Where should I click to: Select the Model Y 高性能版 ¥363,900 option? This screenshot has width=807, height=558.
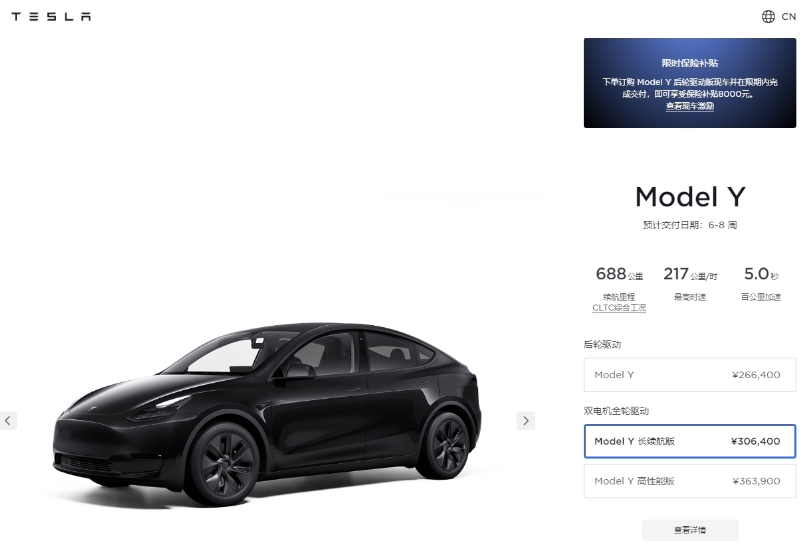(690, 481)
